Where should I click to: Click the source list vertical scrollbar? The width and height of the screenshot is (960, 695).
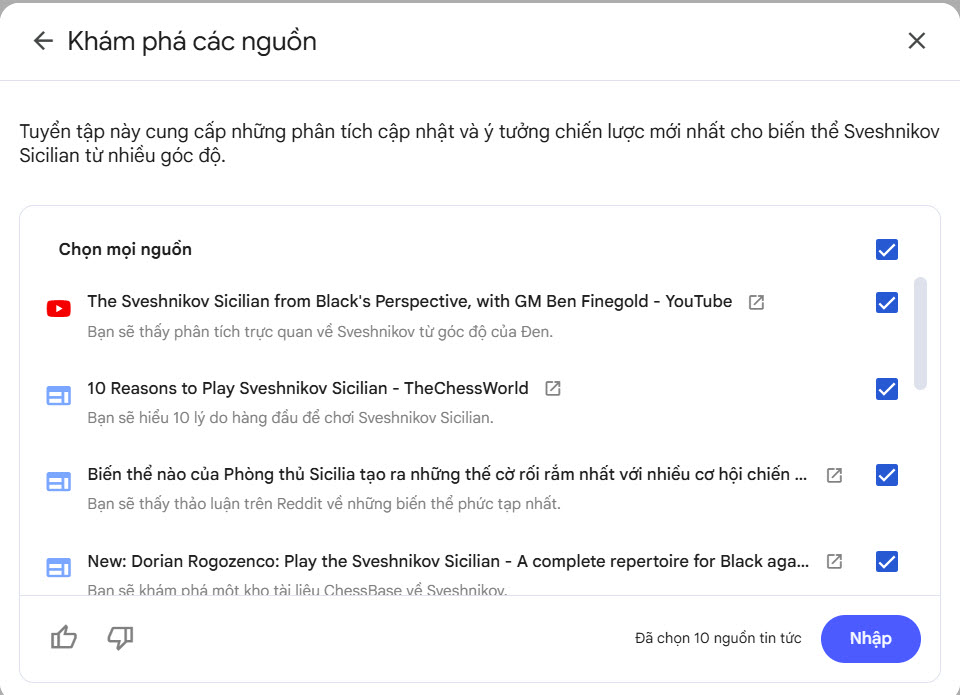click(920, 332)
